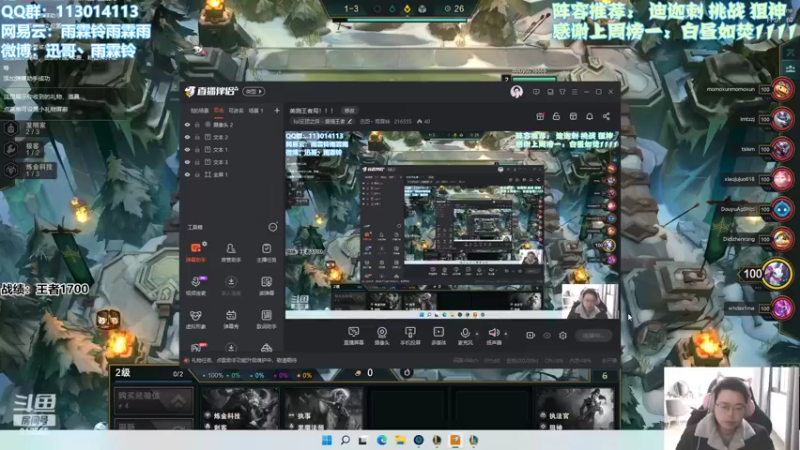Image resolution: width=800 pixels, height=450 pixels.
Task: Open the message icon in title bar
Action: (x=536, y=92)
